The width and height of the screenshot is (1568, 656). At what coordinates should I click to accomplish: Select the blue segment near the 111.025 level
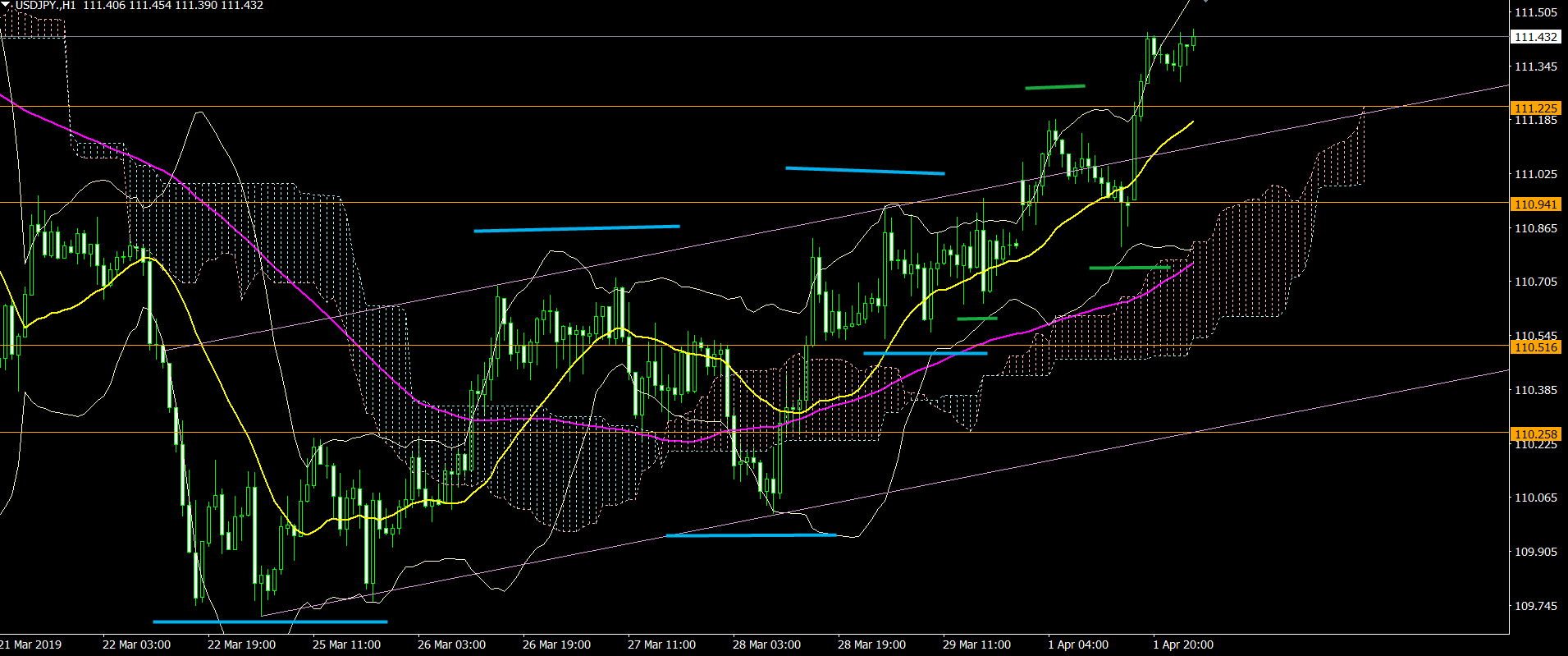[x=865, y=171]
